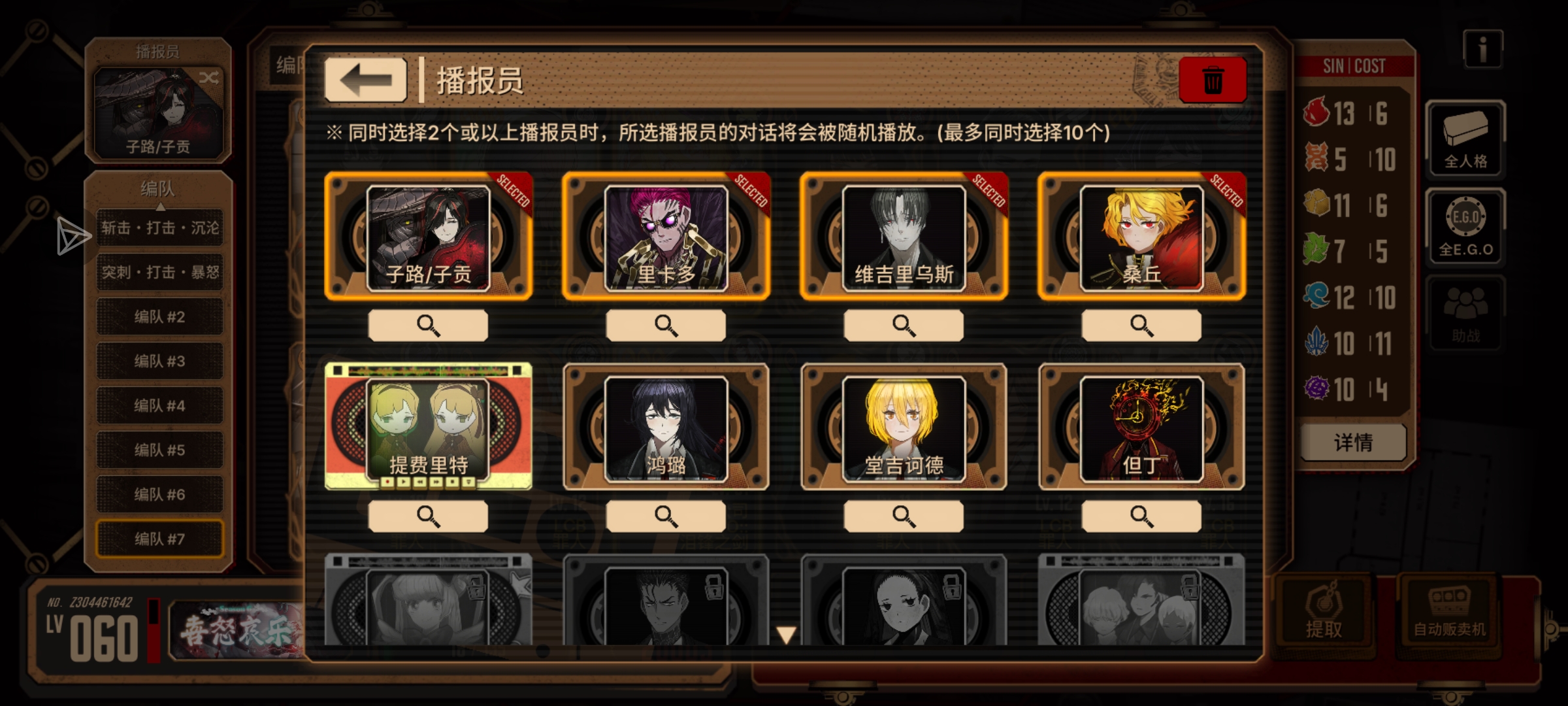Click magnifier under 子路/子贡 announcer
This screenshot has width=1568, height=706.
(x=428, y=325)
